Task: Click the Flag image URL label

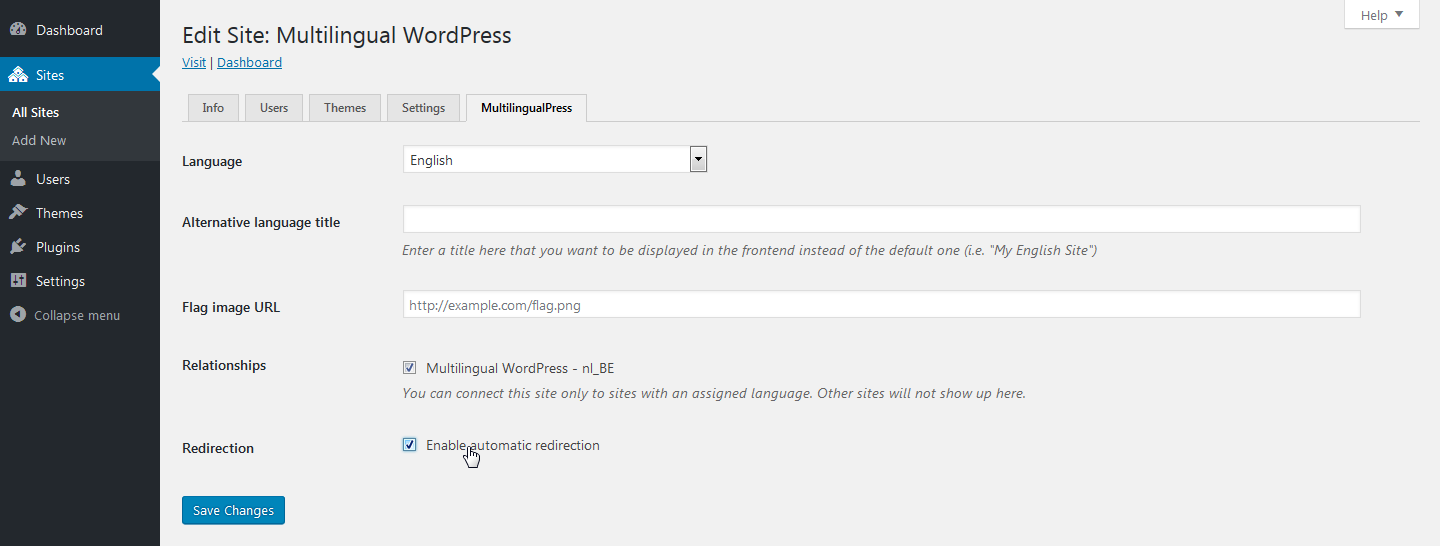Action: (x=231, y=307)
